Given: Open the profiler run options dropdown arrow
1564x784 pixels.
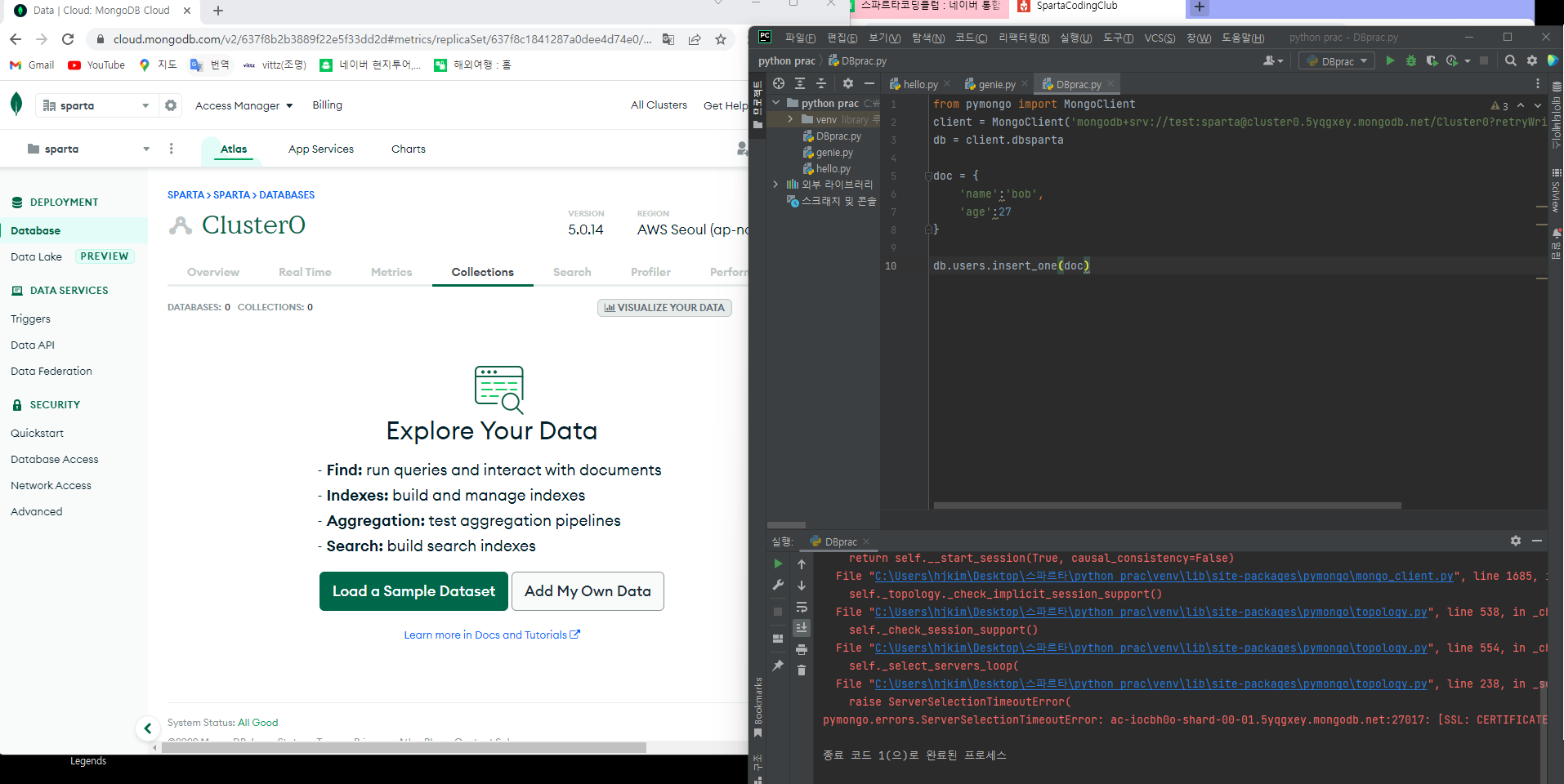Looking at the screenshot, I should tap(1468, 61).
